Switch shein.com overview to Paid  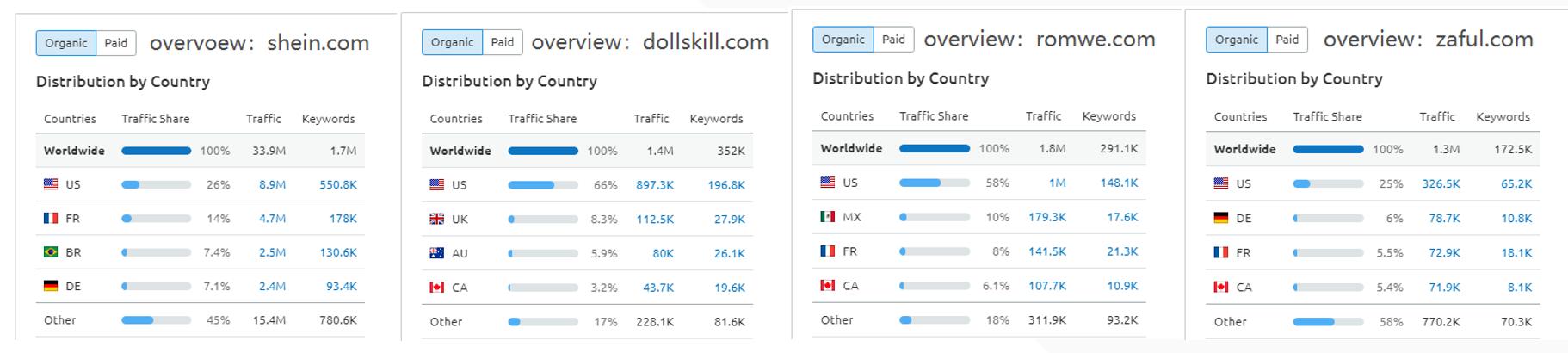click(x=116, y=43)
